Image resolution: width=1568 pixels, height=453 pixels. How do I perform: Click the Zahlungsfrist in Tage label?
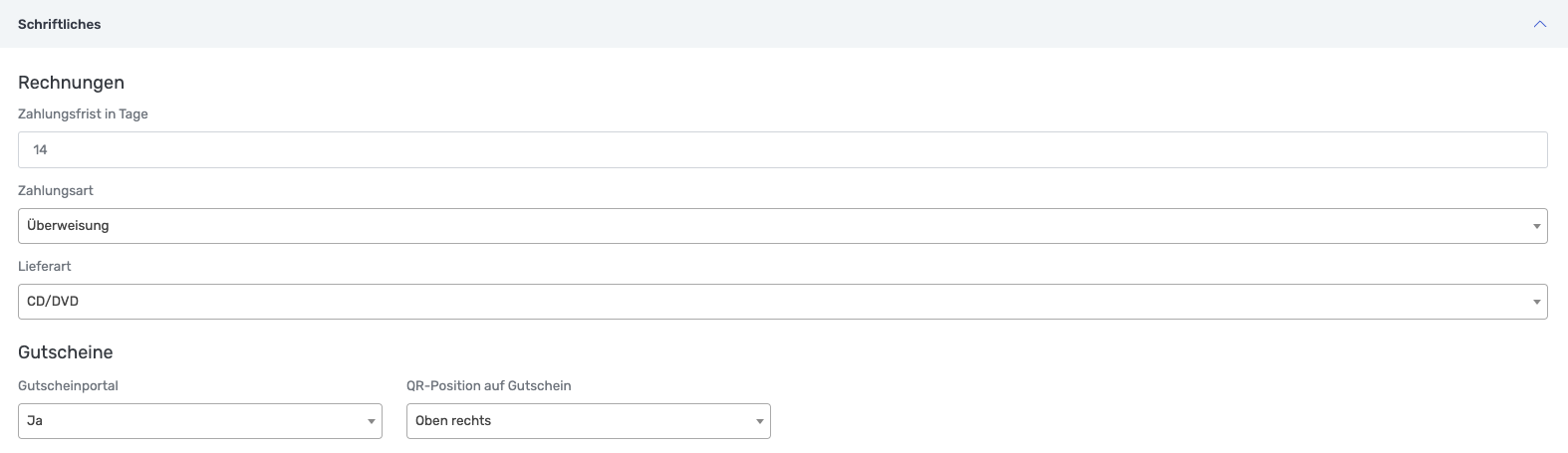83,114
